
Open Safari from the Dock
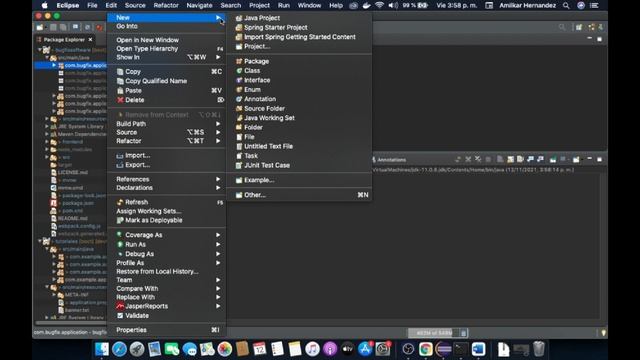[x=119, y=349]
